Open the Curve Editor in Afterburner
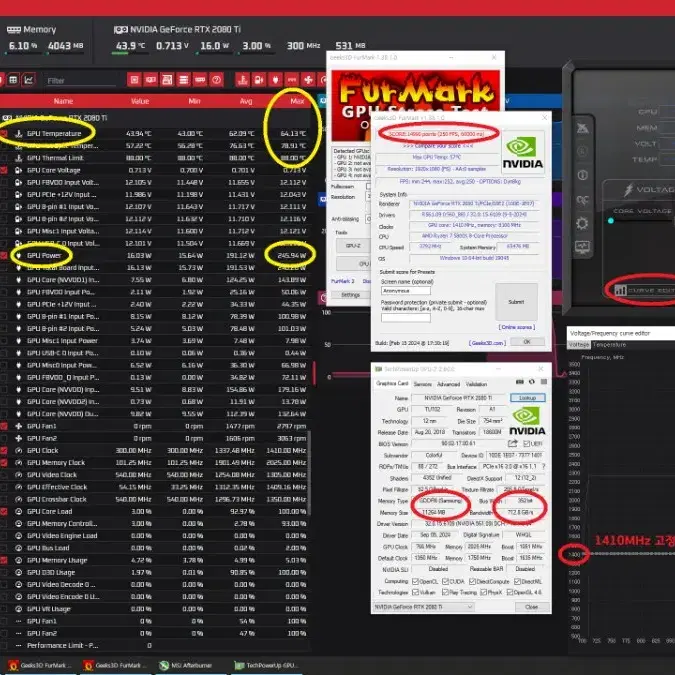This screenshot has height=675, width=675. pyautogui.click(x=644, y=290)
